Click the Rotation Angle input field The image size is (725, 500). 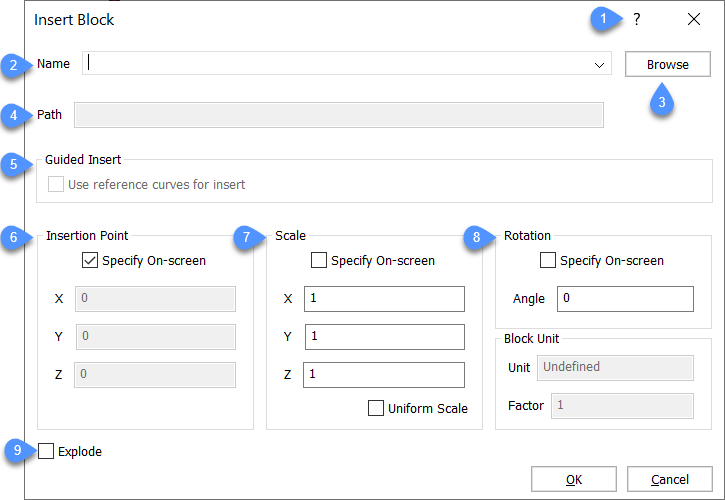pos(625,299)
